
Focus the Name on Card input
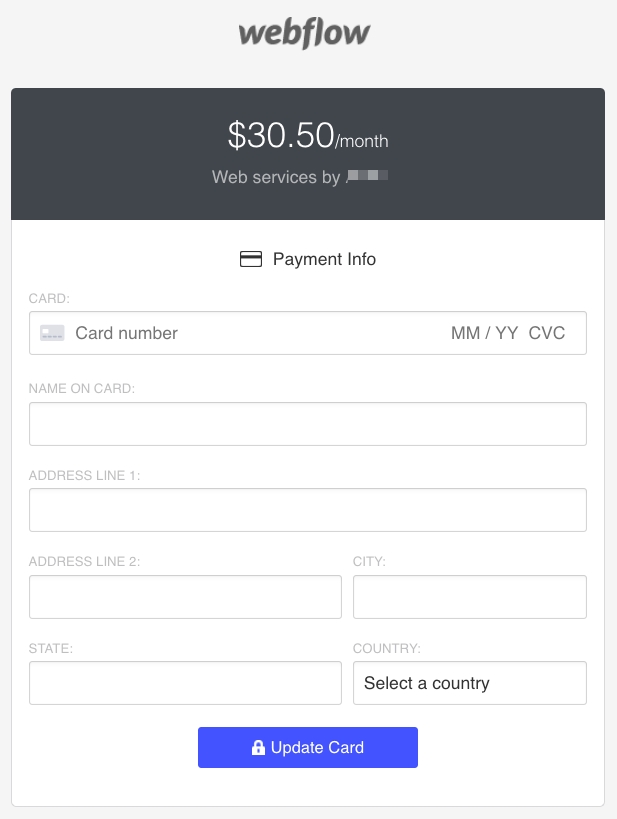click(307, 424)
